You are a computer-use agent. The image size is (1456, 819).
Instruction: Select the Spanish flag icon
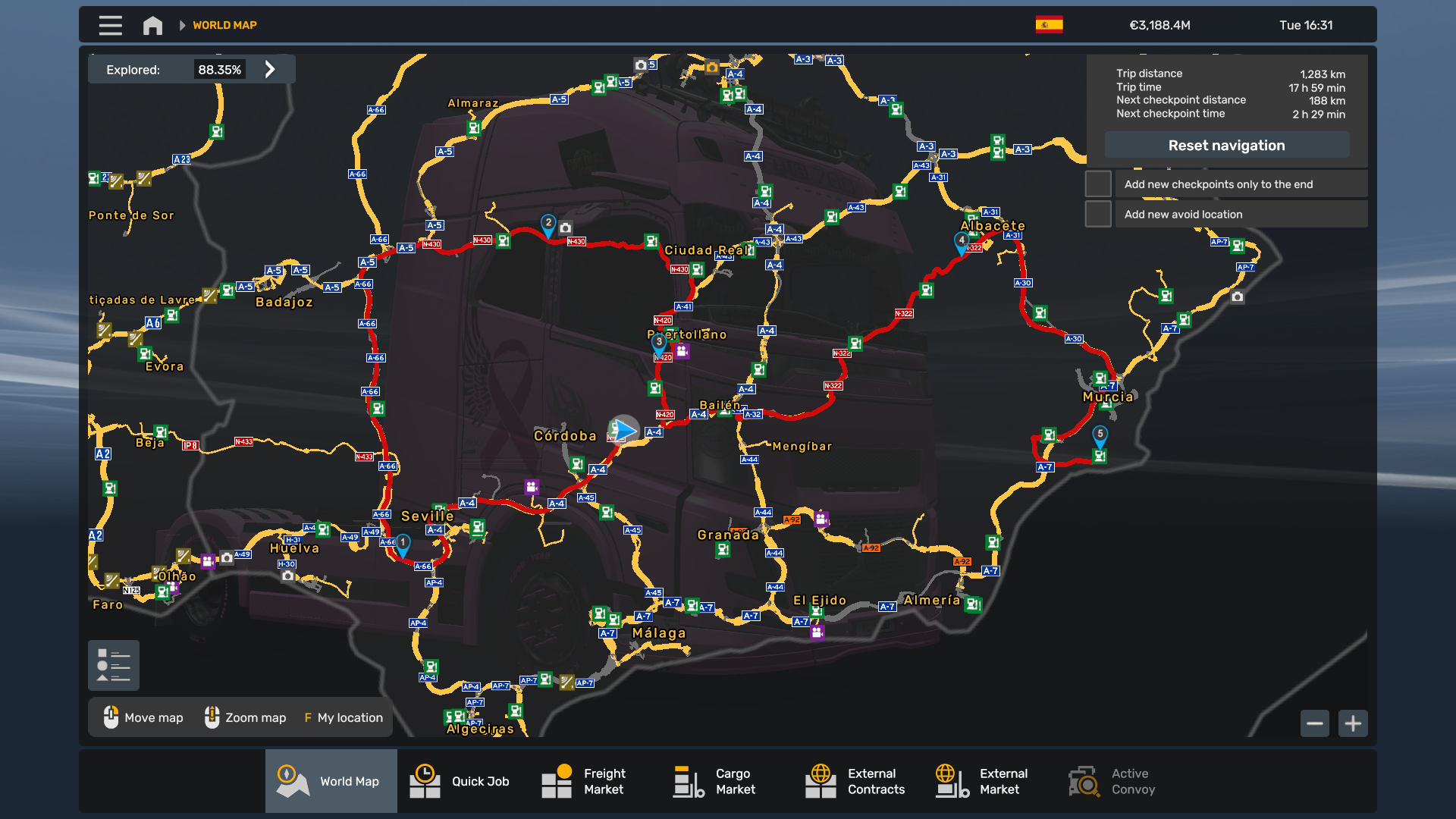[x=1049, y=25]
